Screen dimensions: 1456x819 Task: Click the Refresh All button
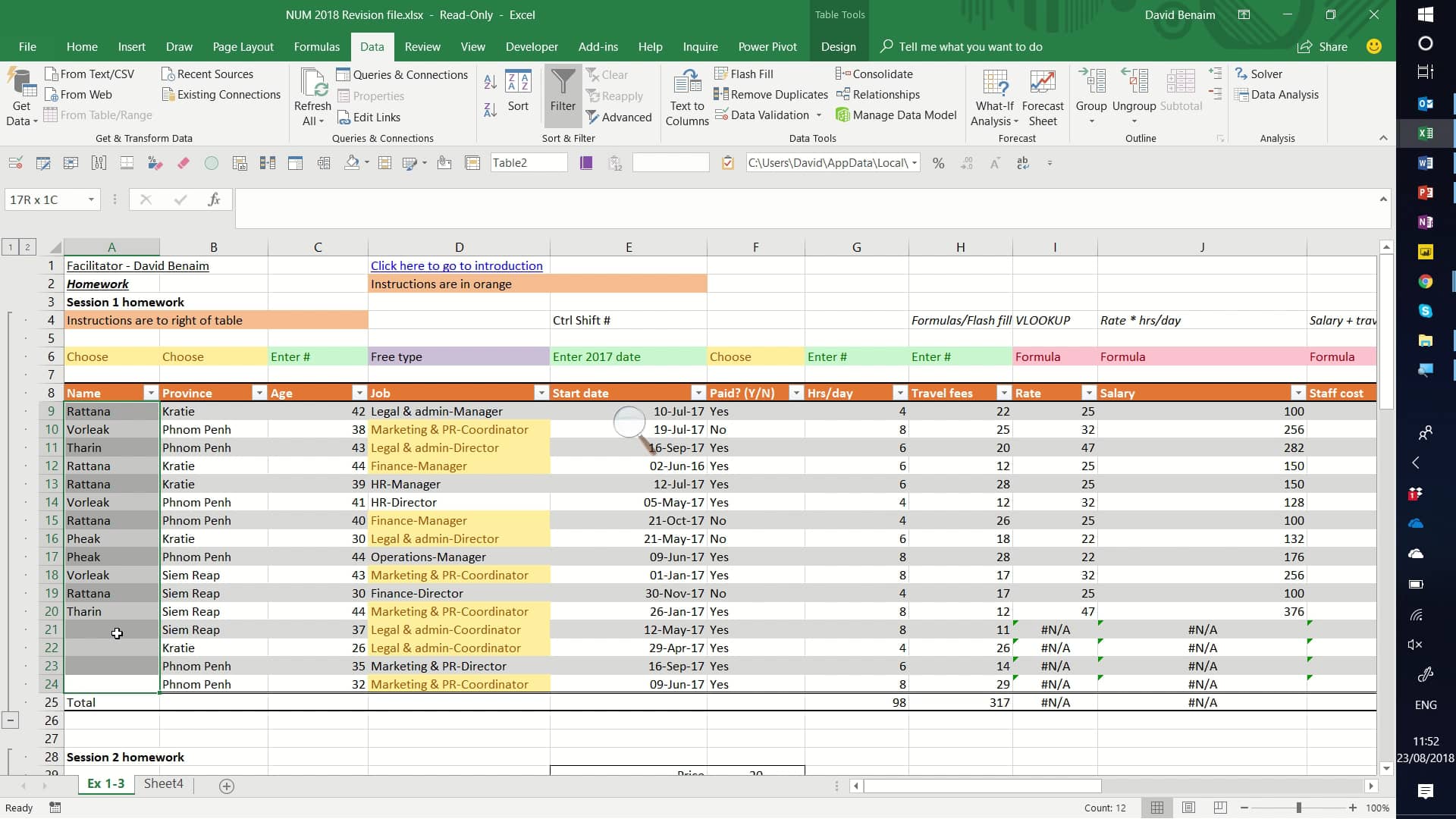pos(312,97)
